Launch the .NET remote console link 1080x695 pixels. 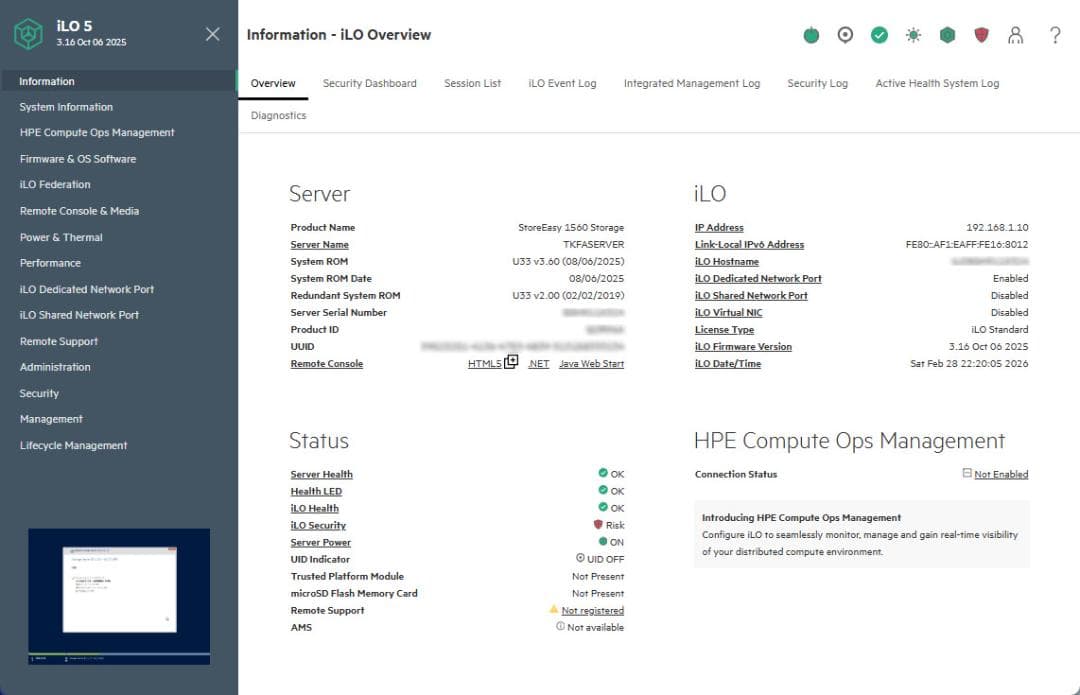(539, 364)
